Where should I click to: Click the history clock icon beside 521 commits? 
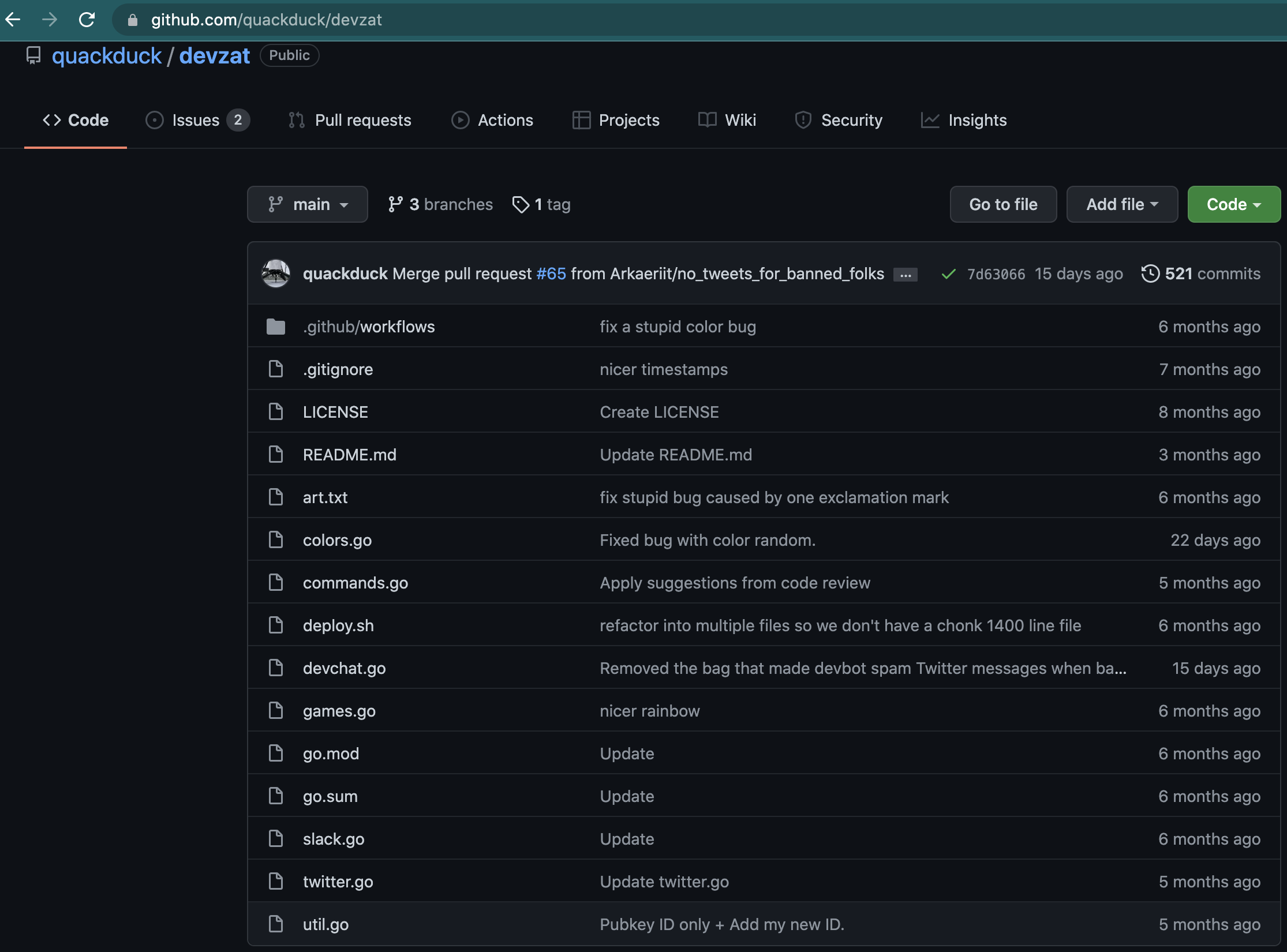(1150, 273)
